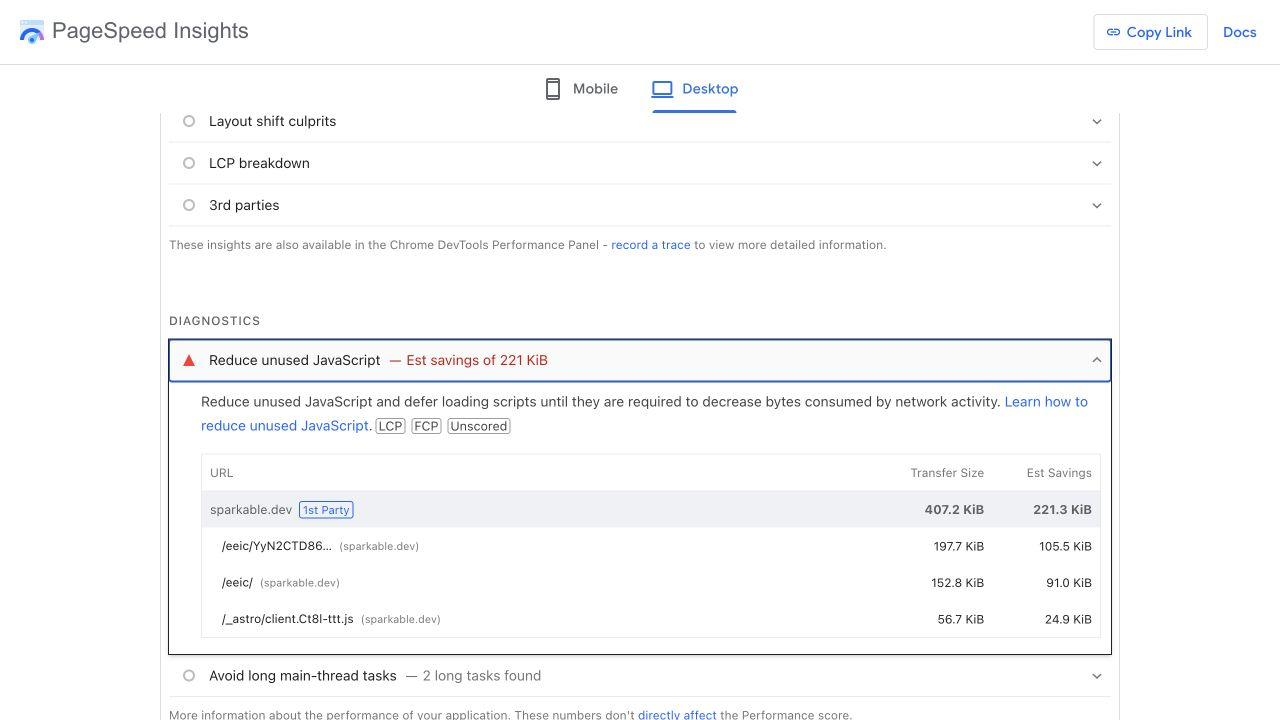This screenshot has width=1280, height=720.
Task: Click the red triangle warning icon
Action: (x=189, y=360)
